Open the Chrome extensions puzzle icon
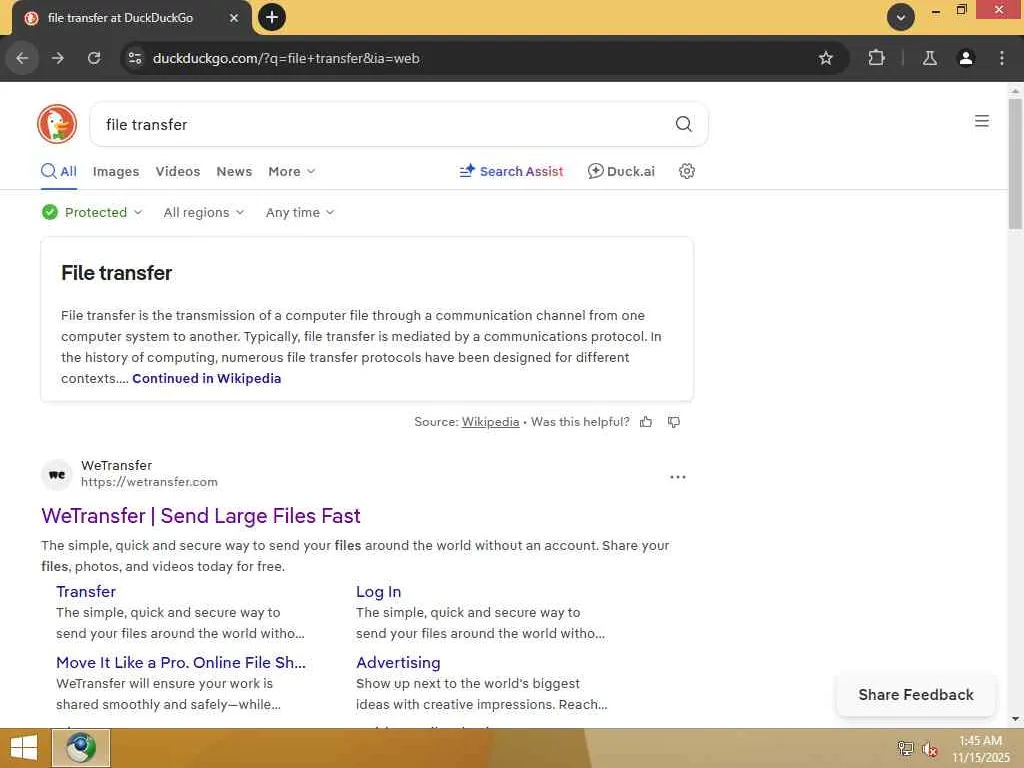 coord(876,58)
